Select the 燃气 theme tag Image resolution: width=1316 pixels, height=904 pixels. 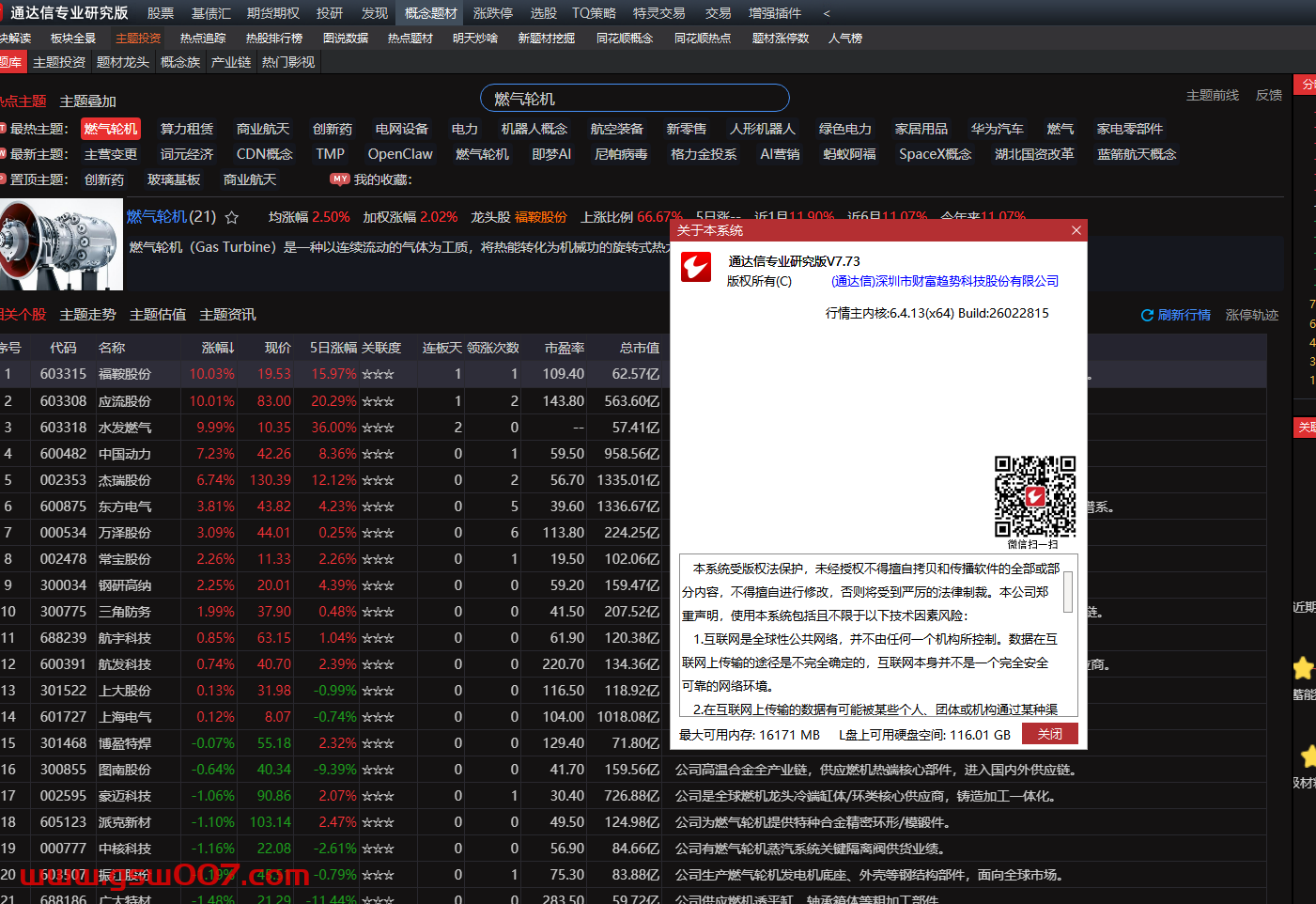pyautogui.click(x=1060, y=129)
